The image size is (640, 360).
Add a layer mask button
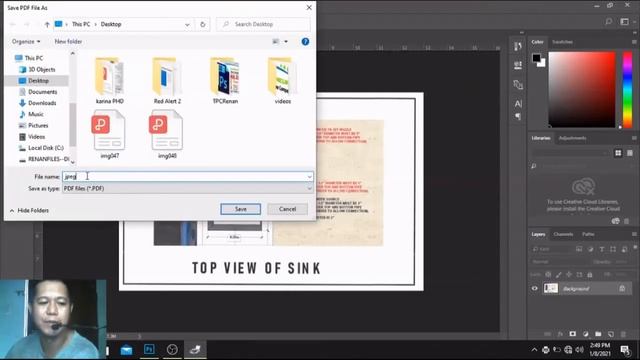tap(573, 334)
